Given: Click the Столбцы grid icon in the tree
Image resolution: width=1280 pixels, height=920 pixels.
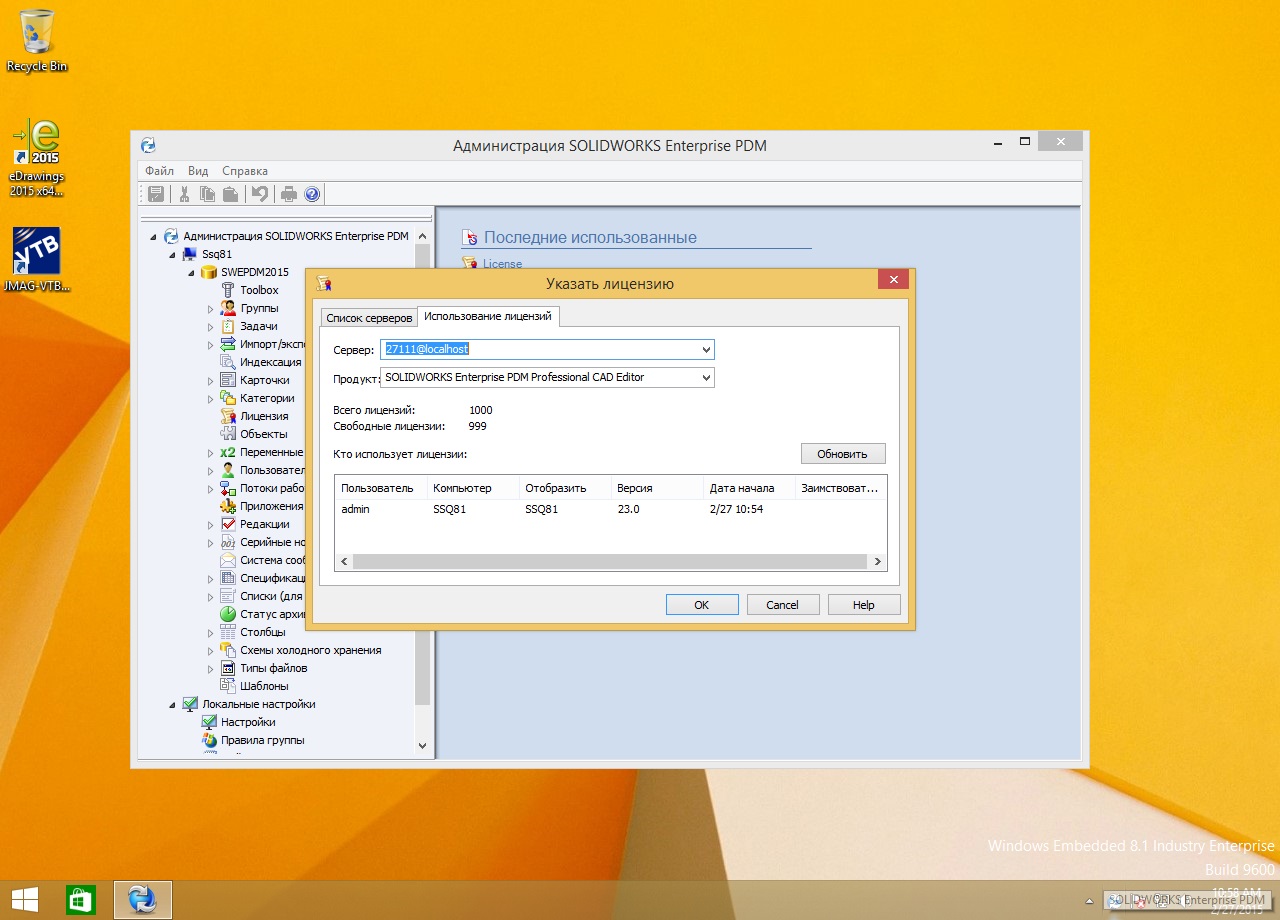Looking at the screenshot, I should coord(228,632).
